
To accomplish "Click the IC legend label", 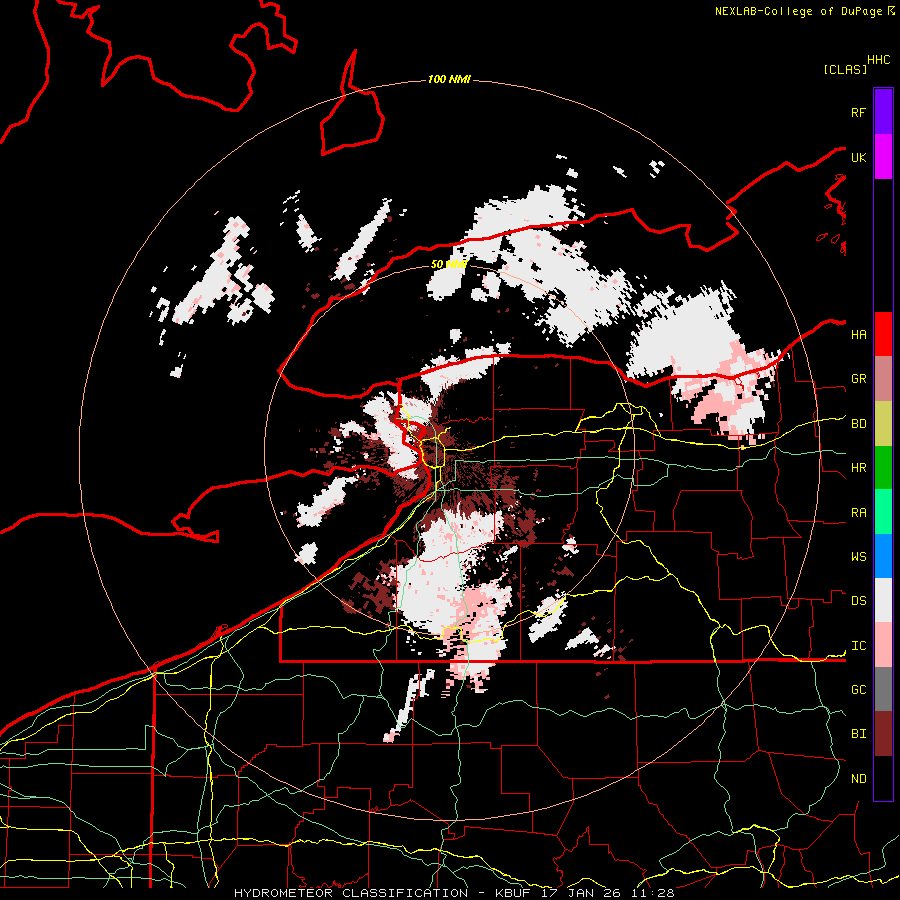I will pos(858,646).
